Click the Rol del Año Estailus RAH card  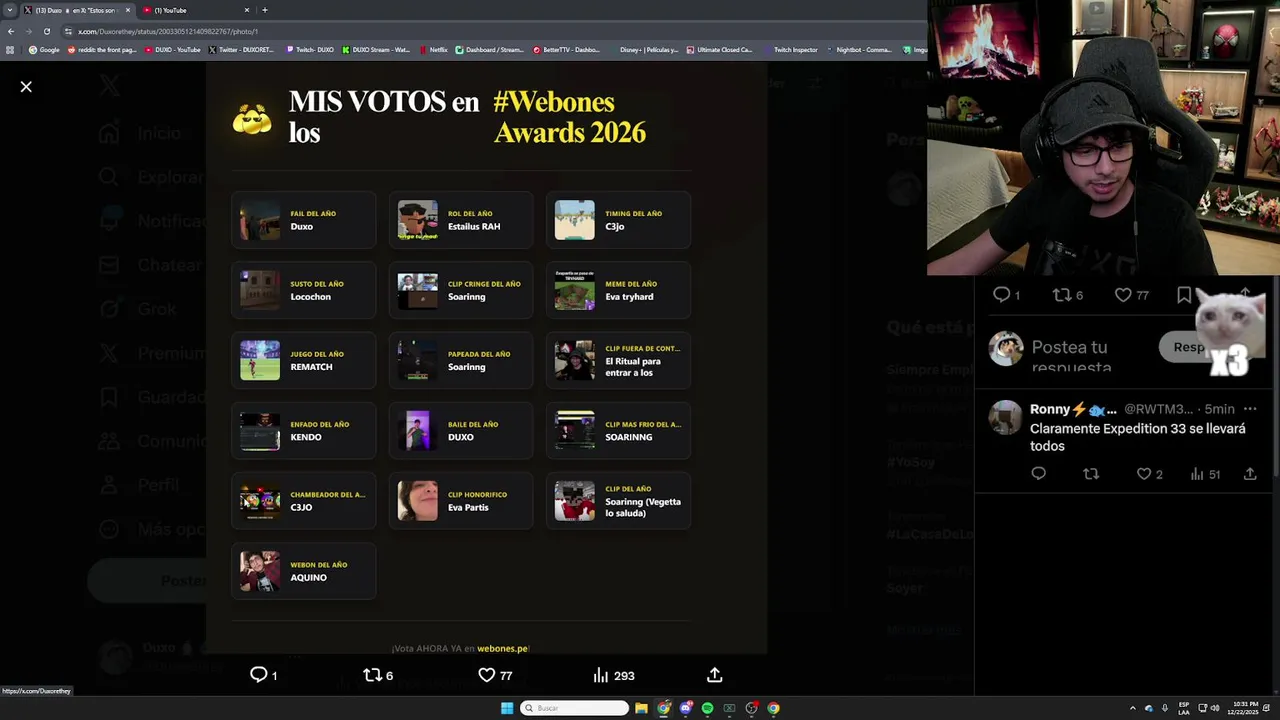[461, 220]
